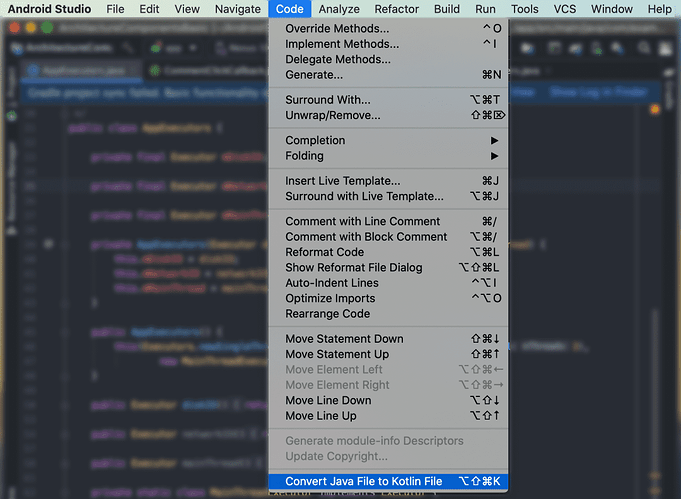Image resolution: width=681 pixels, height=499 pixels.
Task: Choose Surround With option
Action: click(327, 100)
